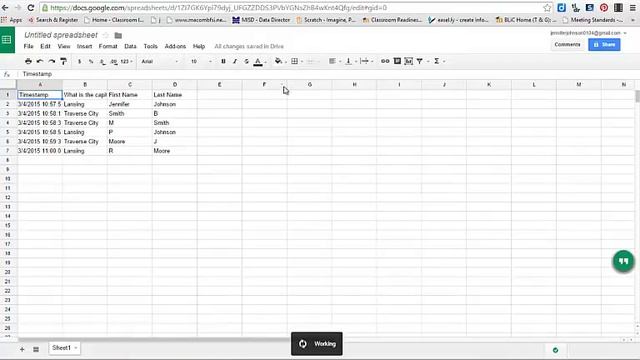640x360 pixels.
Task: Open the Help menu
Action: [x=199, y=46]
